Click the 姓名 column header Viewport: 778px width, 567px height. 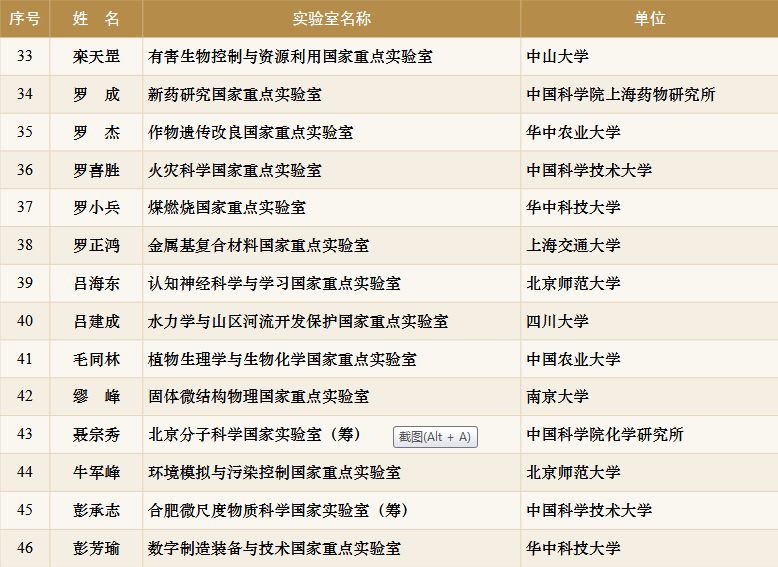[96, 19]
